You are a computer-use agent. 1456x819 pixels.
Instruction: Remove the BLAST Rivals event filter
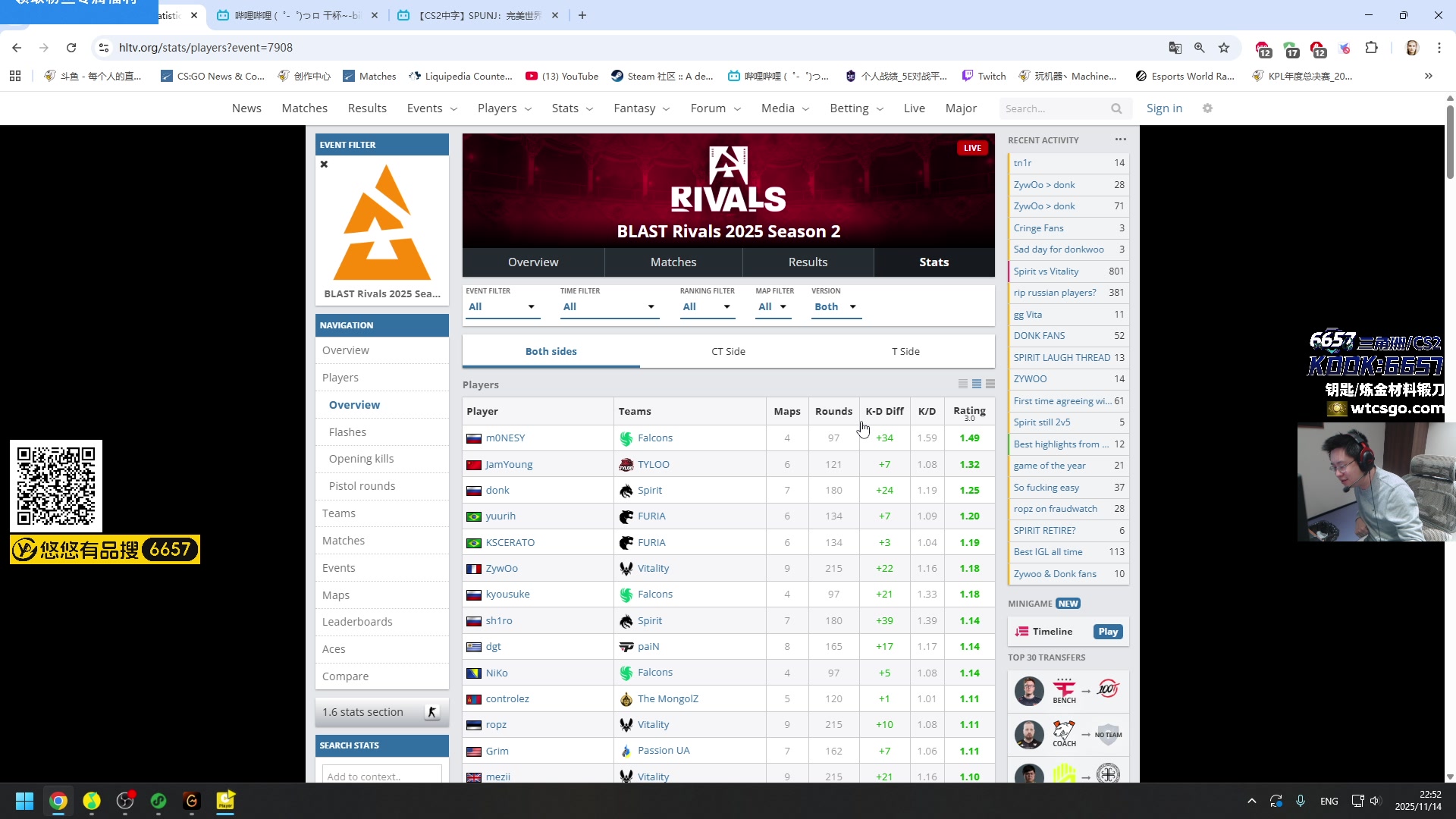[x=324, y=164]
